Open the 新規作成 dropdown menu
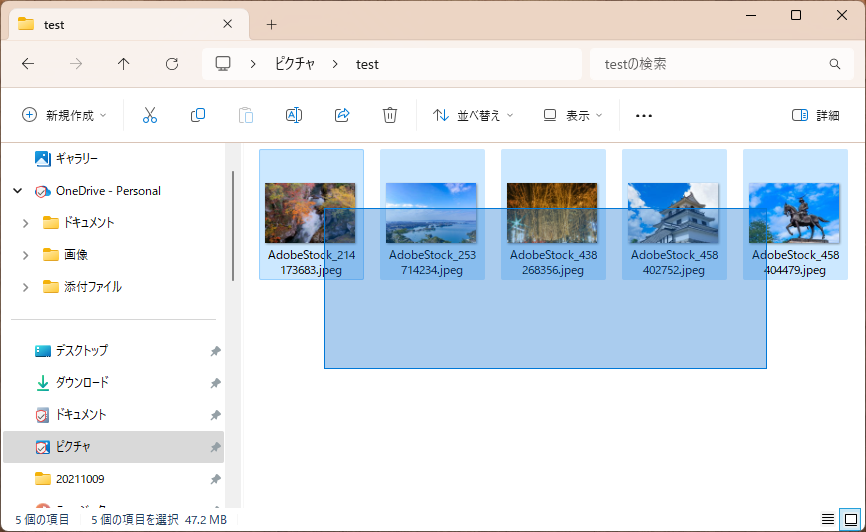Screen dimensions: 866x532 click(x=64, y=115)
